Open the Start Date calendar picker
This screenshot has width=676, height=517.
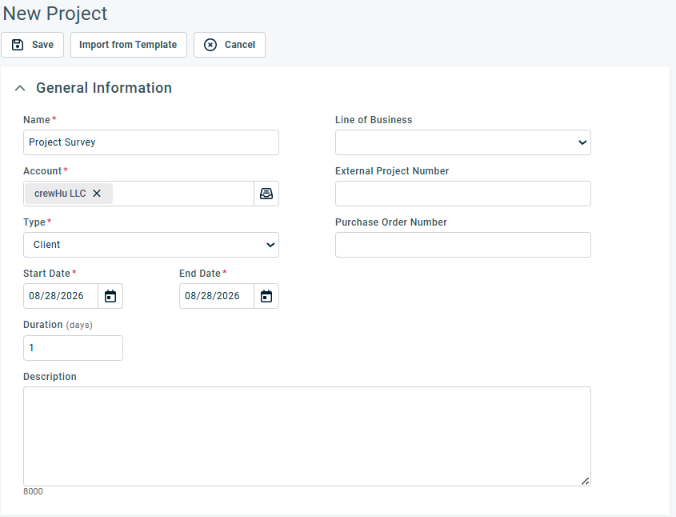110,296
